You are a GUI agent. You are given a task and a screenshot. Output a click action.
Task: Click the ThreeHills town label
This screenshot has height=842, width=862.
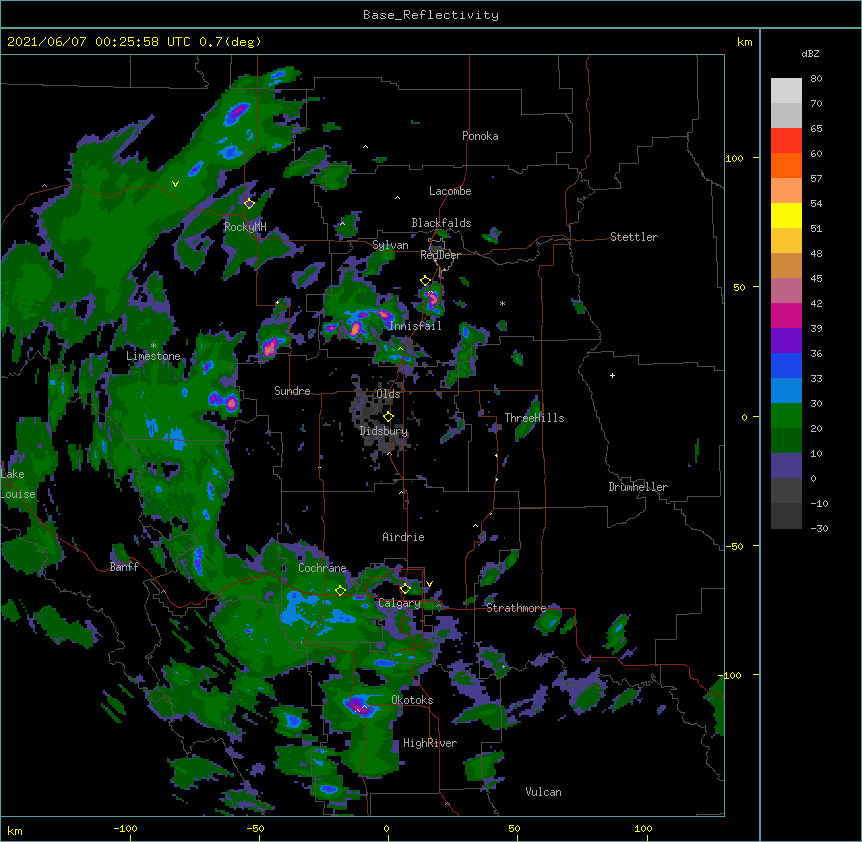(x=534, y=418)
